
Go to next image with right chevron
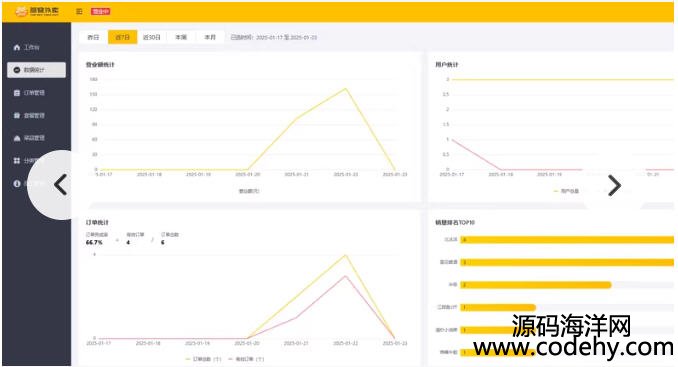pyautogui.click(x=614, y=185)
